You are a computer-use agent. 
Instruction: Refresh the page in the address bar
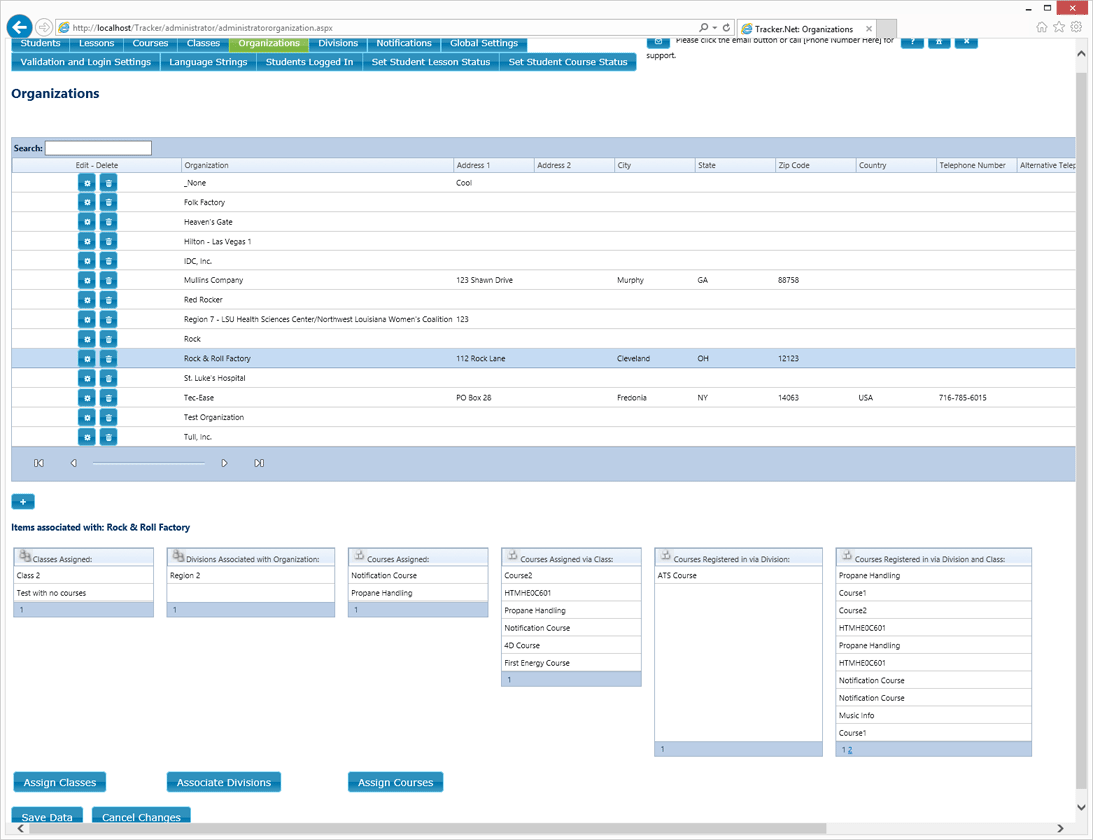tap(726, 28)
